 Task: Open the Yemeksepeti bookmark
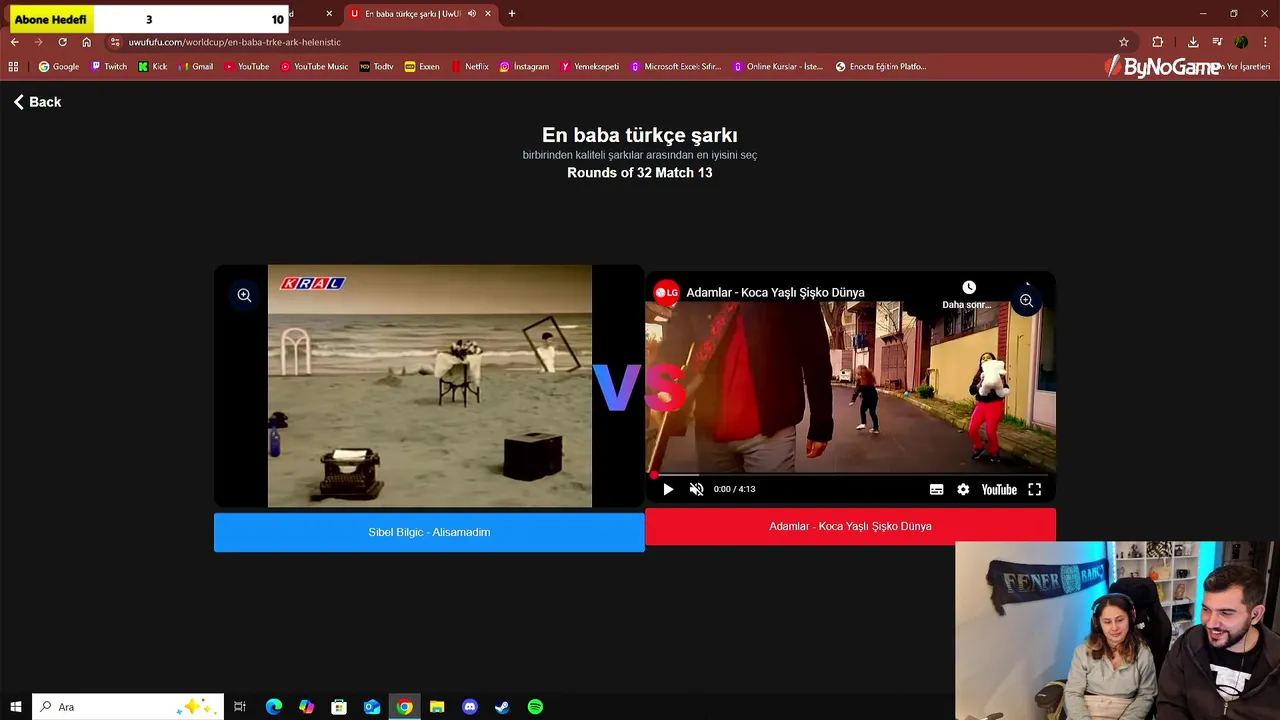[590, 67]
